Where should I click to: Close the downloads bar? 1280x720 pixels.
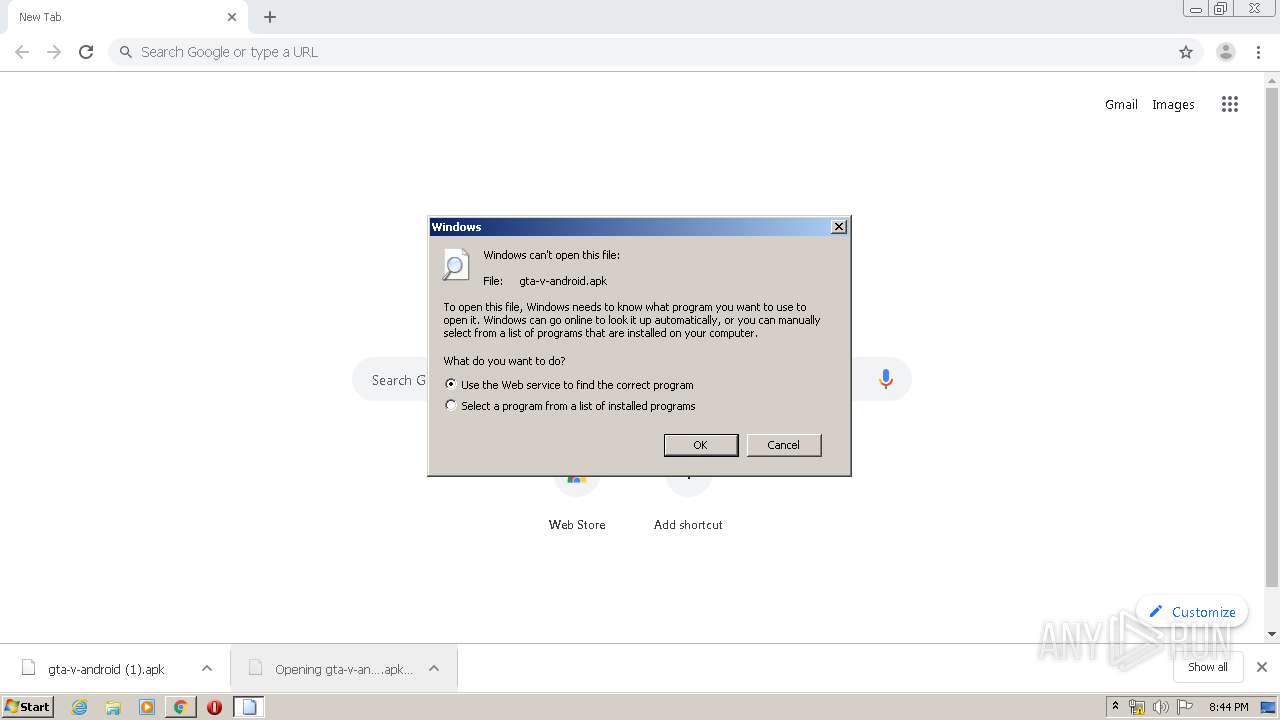(1262, 667)
